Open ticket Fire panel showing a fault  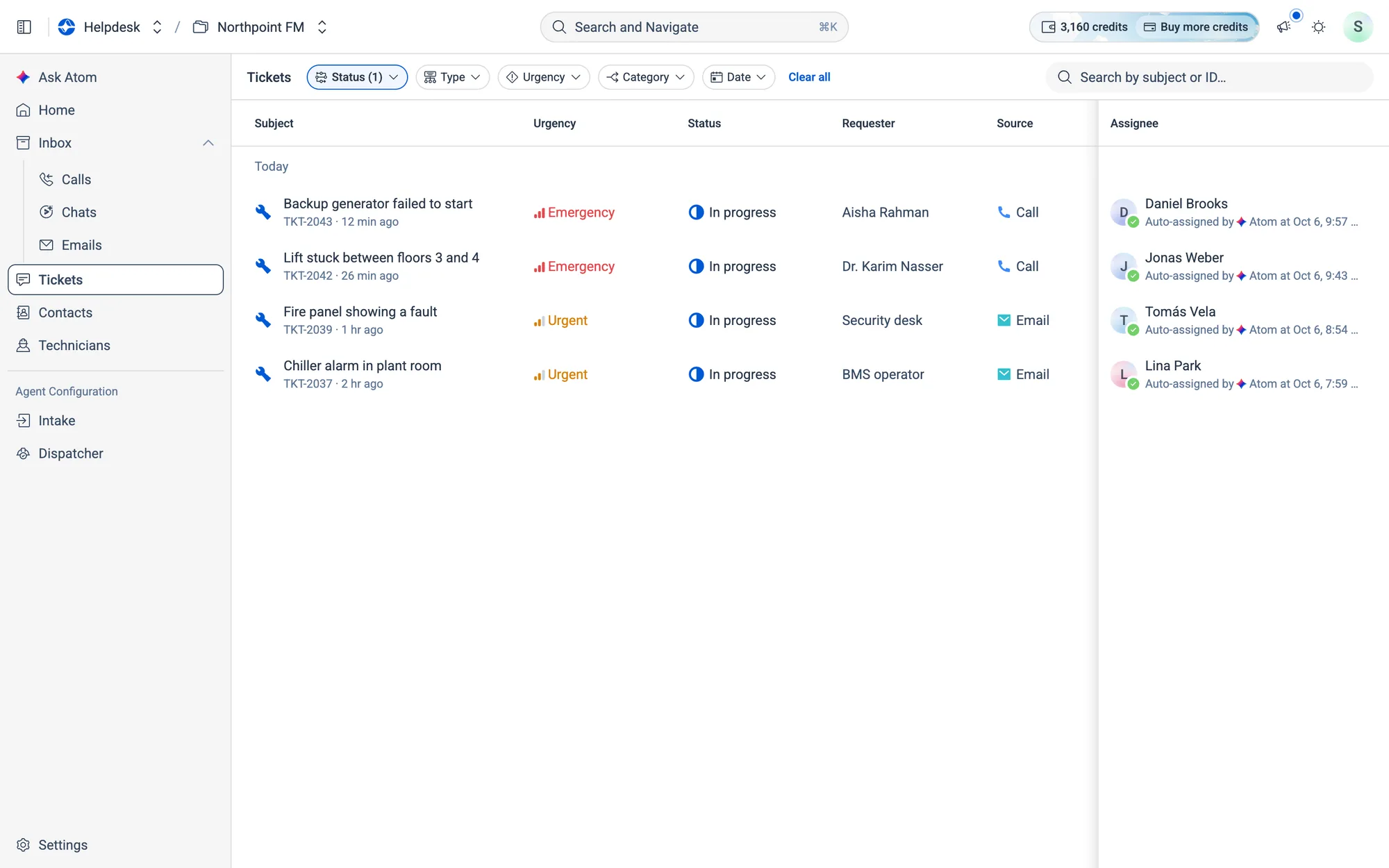(360, 312)
